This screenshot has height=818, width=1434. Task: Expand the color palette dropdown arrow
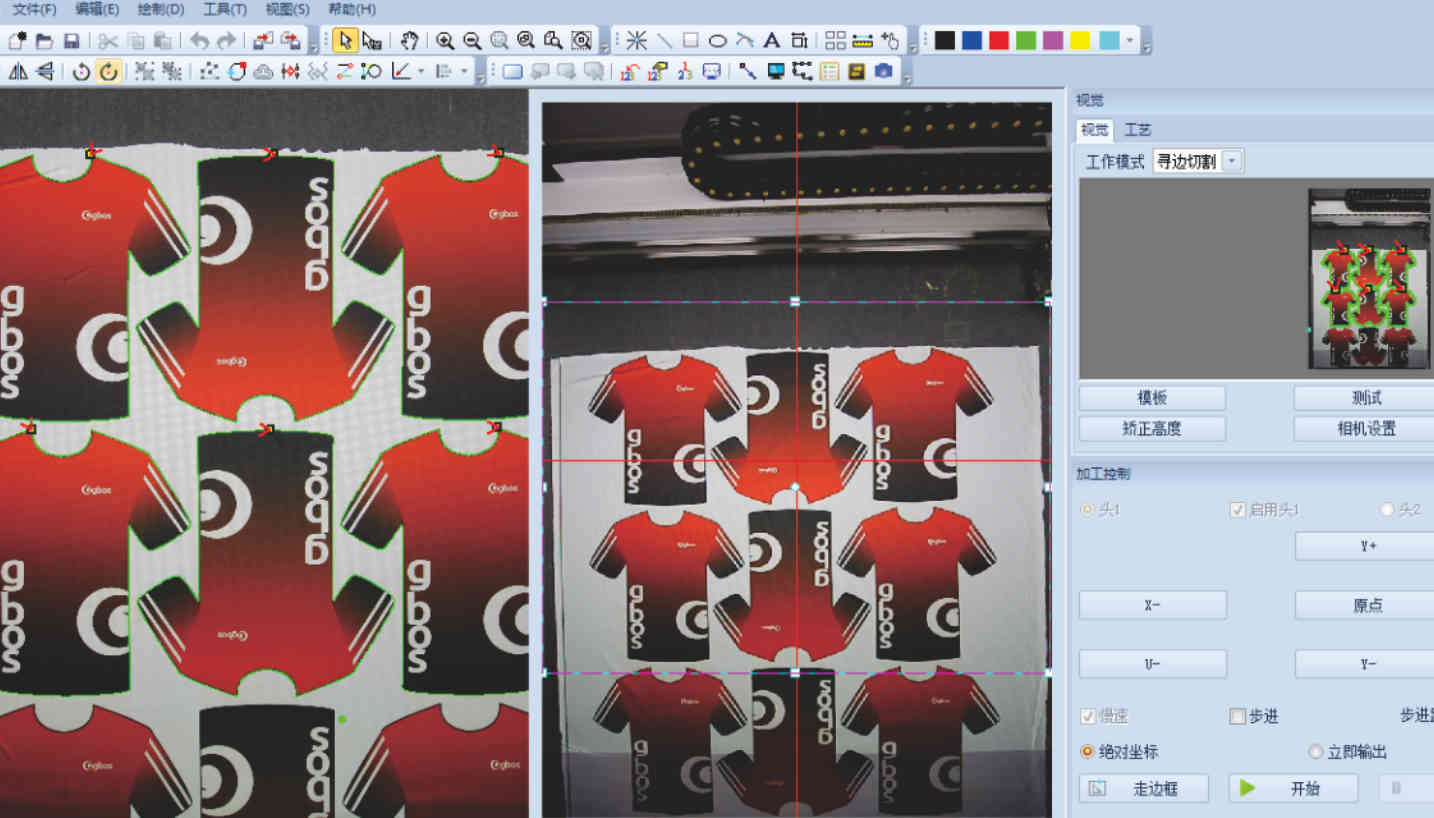(x=1130, y=40)
